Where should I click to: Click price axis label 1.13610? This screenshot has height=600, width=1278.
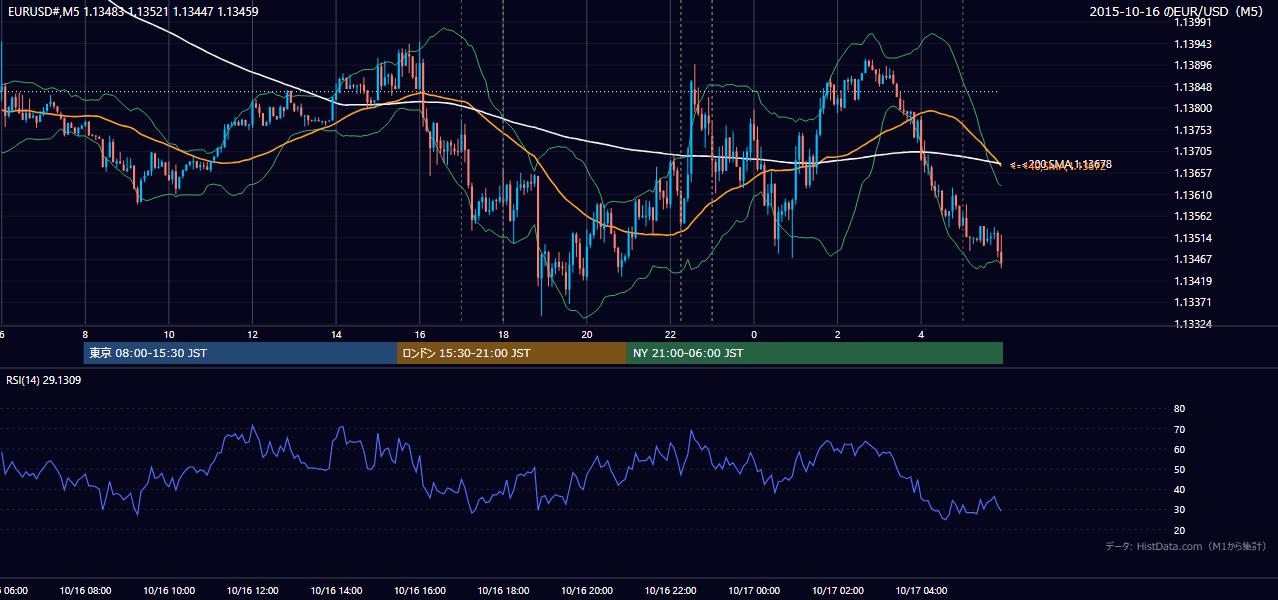[x=1193, y=195]
